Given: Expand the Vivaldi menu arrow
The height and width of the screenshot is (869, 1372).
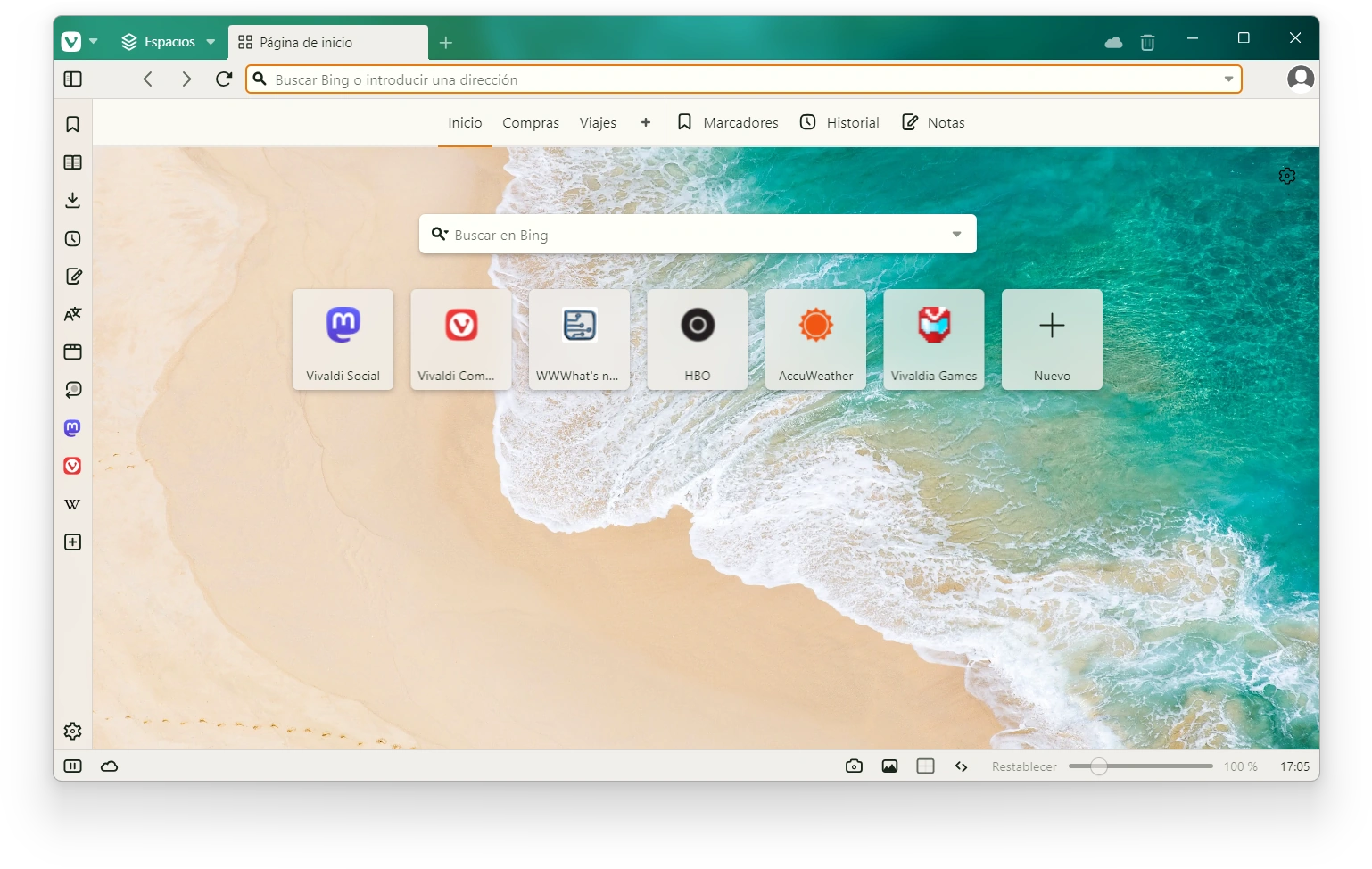Looking at the screenshot, I should 94,42.
